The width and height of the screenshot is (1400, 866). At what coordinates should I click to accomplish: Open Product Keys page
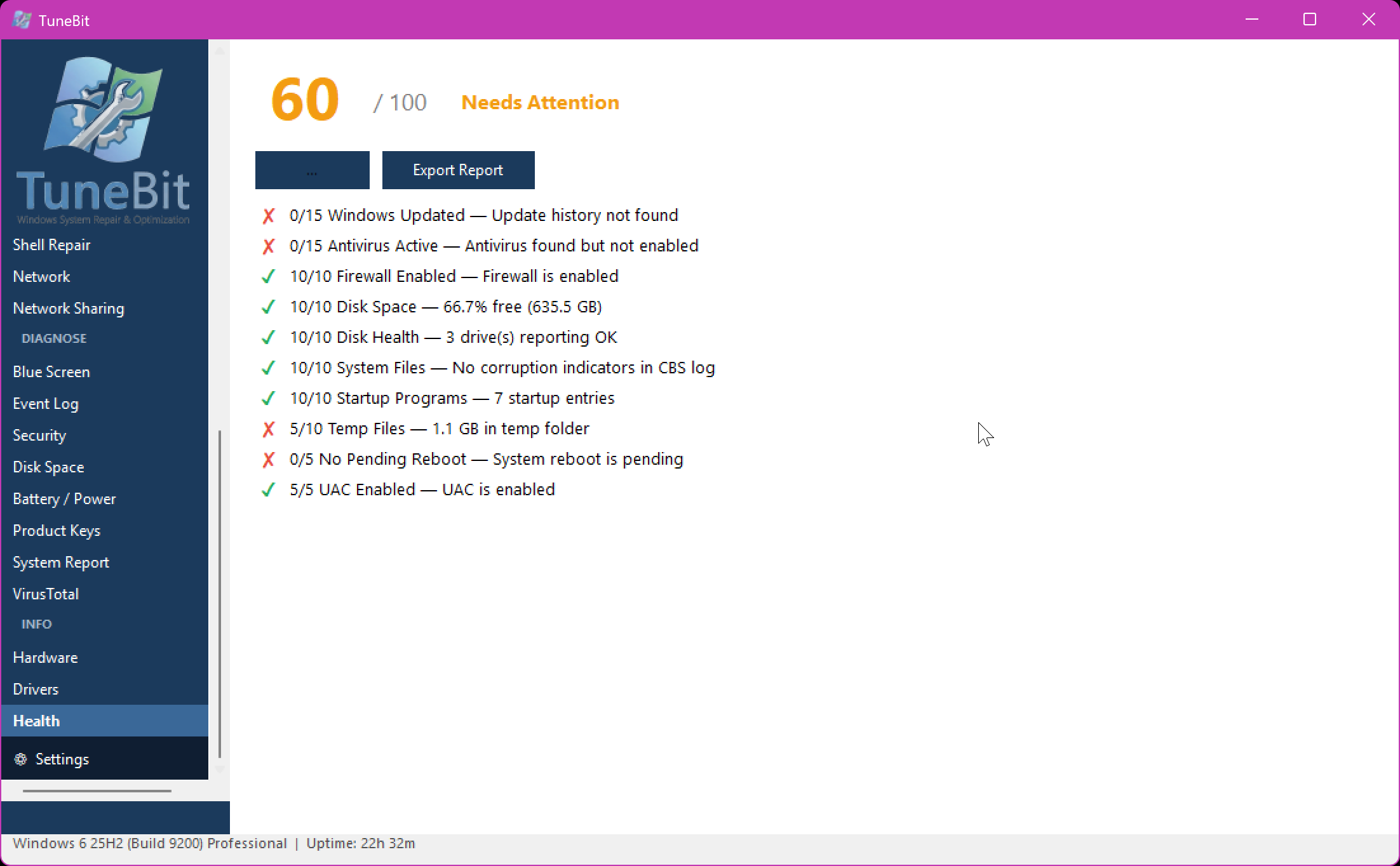105,531
